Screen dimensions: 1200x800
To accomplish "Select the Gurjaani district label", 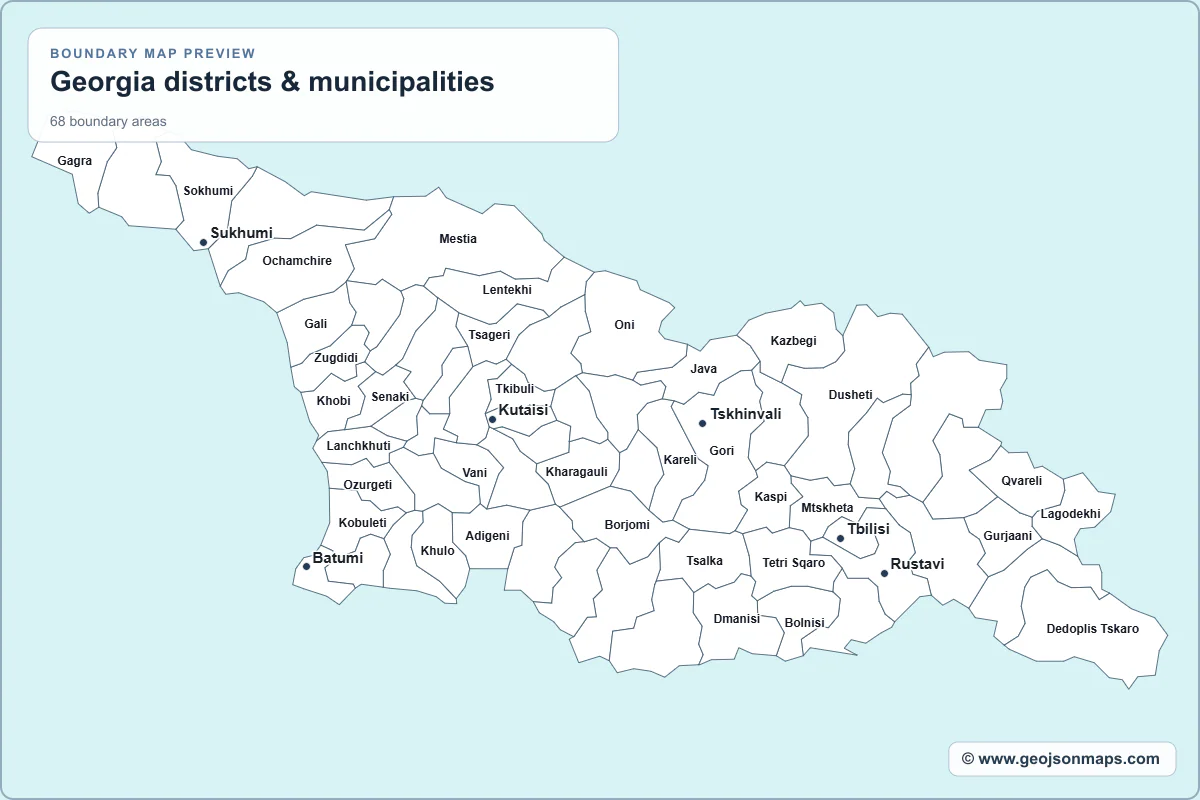I will (1008, 536).
